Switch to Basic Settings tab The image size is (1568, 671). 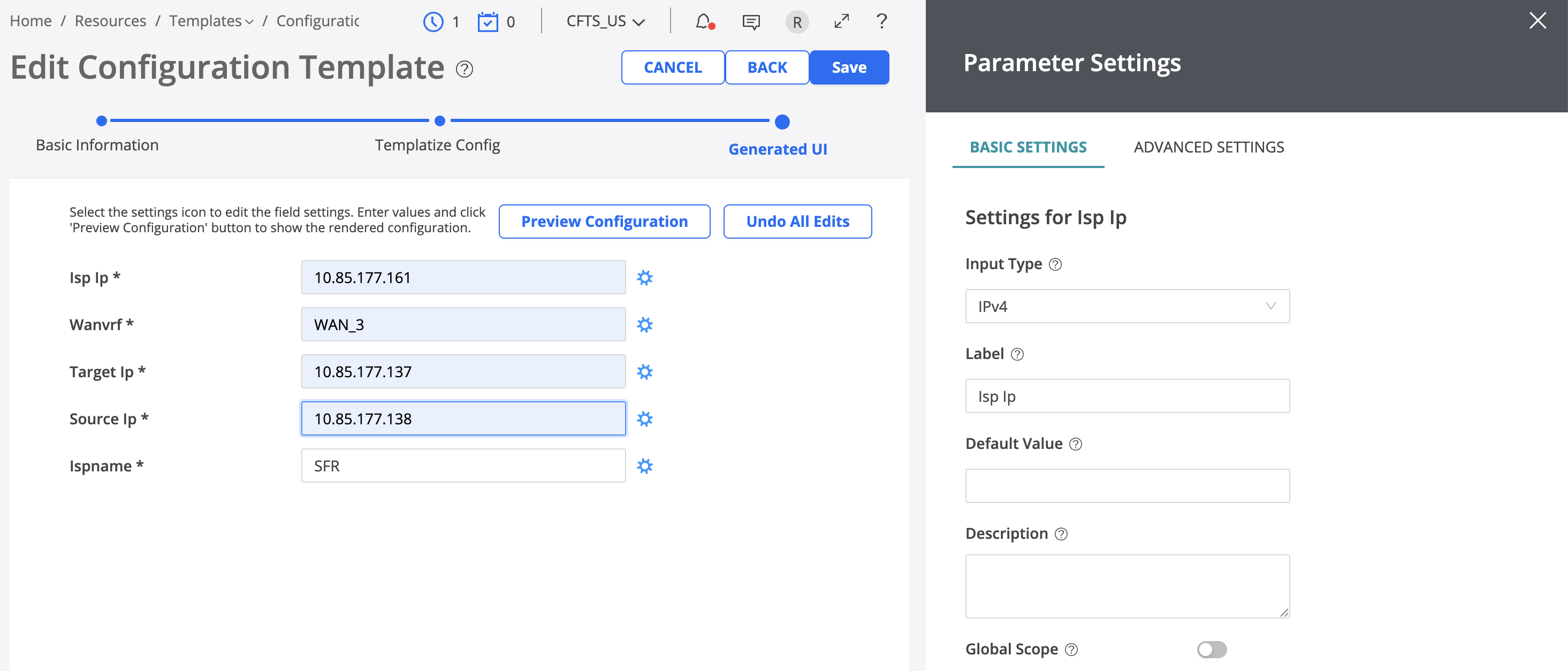coord(1028,147)
